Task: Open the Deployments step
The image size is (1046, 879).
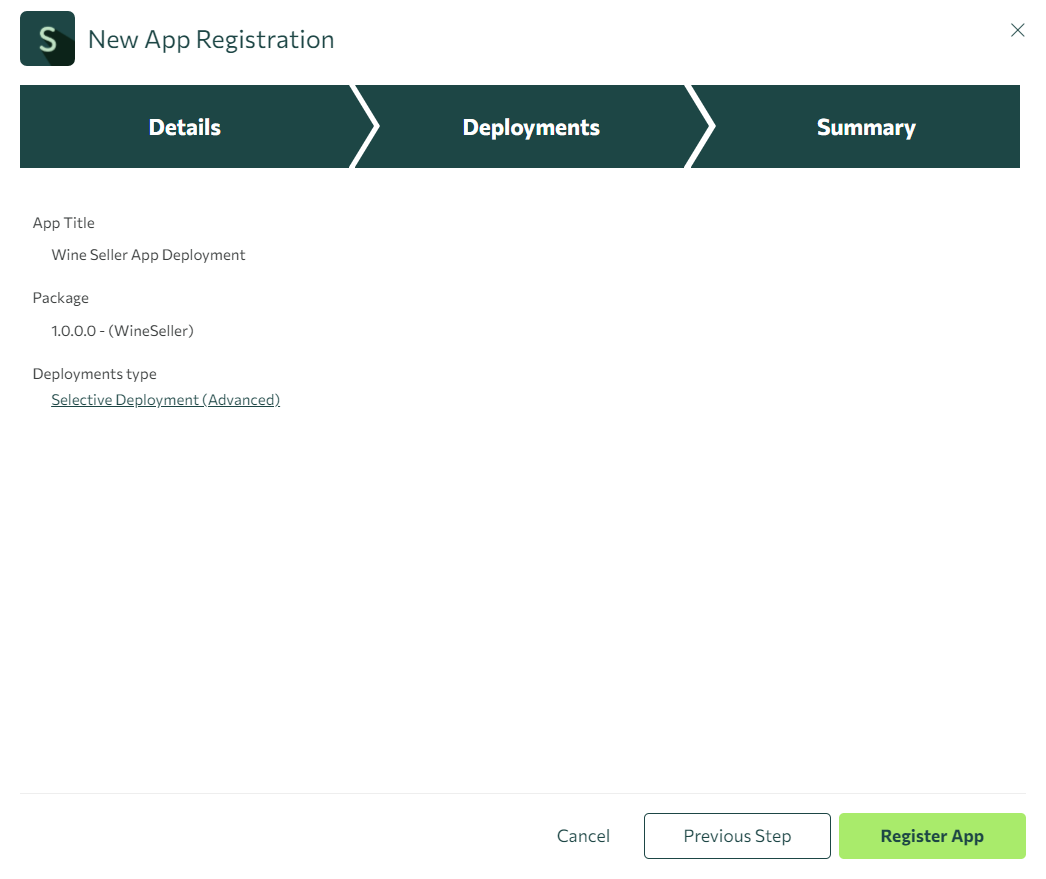Action: 530,126
